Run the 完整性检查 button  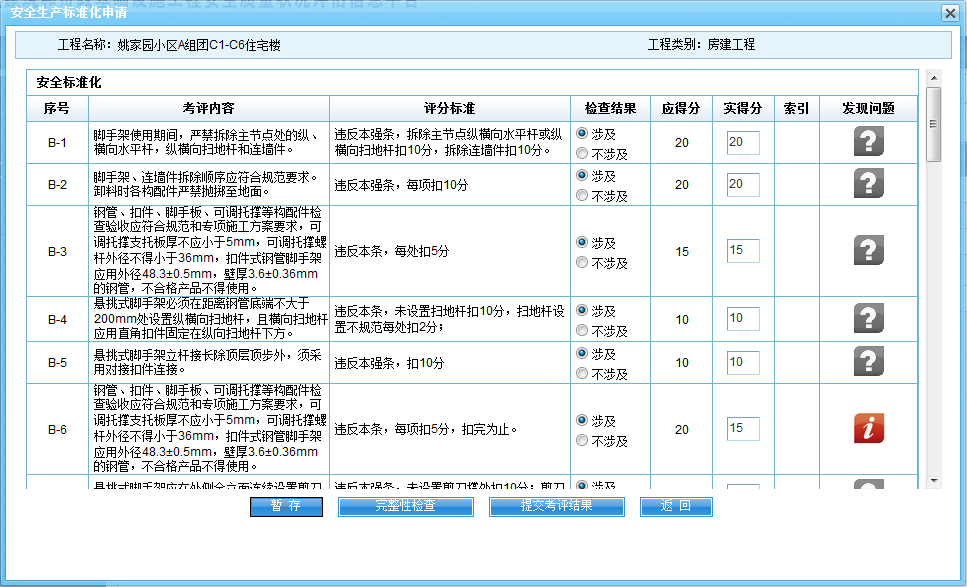pos(405,506)
